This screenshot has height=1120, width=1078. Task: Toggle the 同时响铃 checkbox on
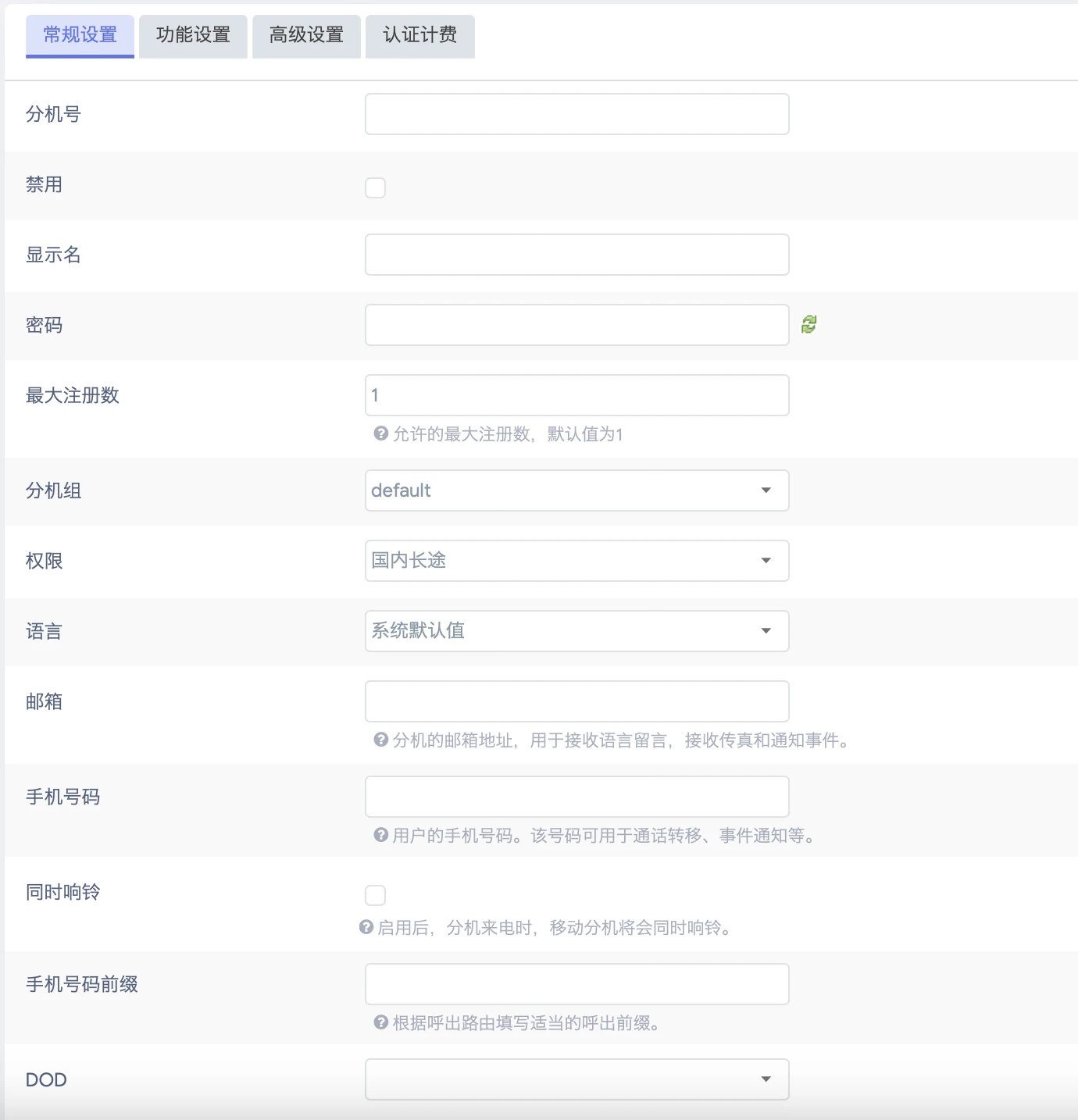coord(376,895)
